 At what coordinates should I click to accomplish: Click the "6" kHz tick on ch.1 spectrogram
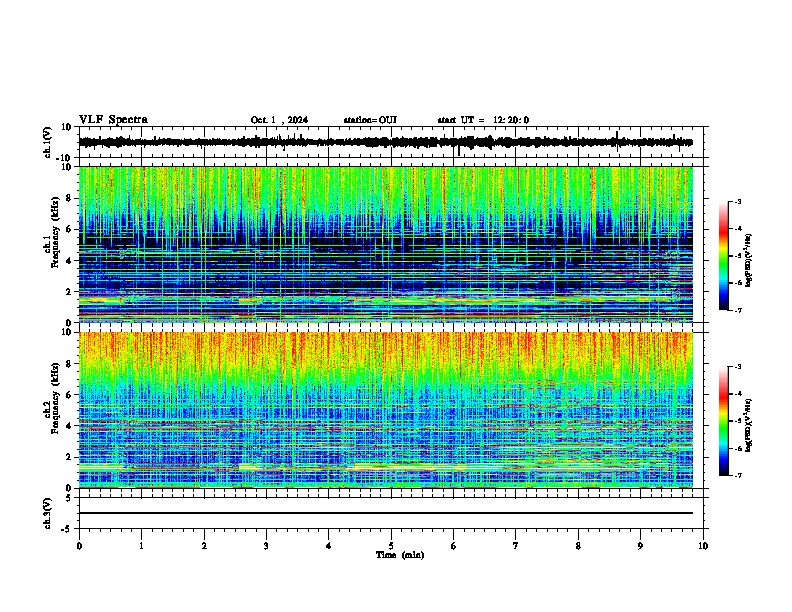tap(70, 229)
